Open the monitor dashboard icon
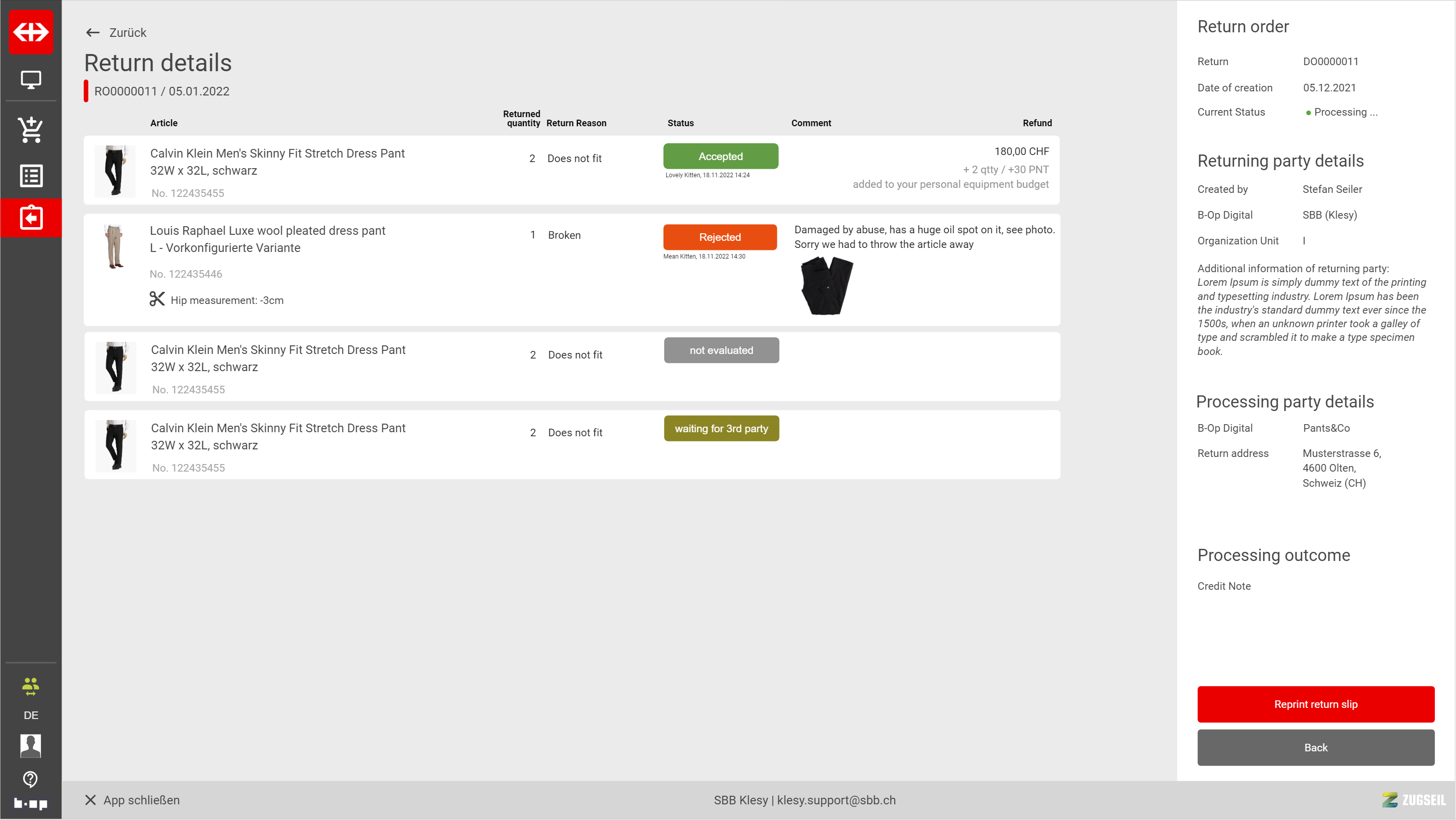The image size is (1456, 820). pos(31,80)
